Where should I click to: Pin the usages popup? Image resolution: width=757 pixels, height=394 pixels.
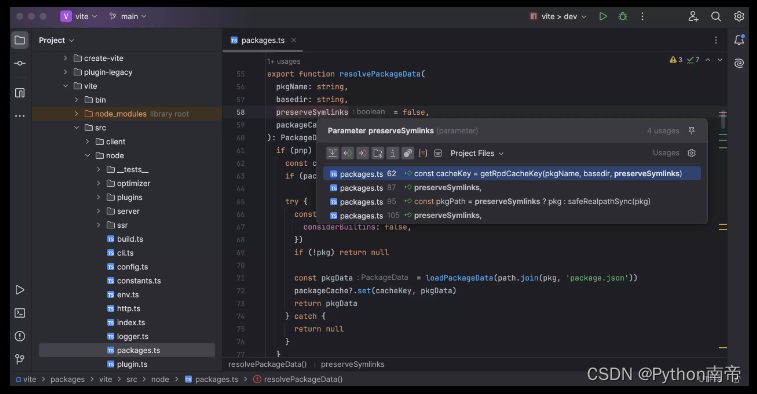click(691, 131)
